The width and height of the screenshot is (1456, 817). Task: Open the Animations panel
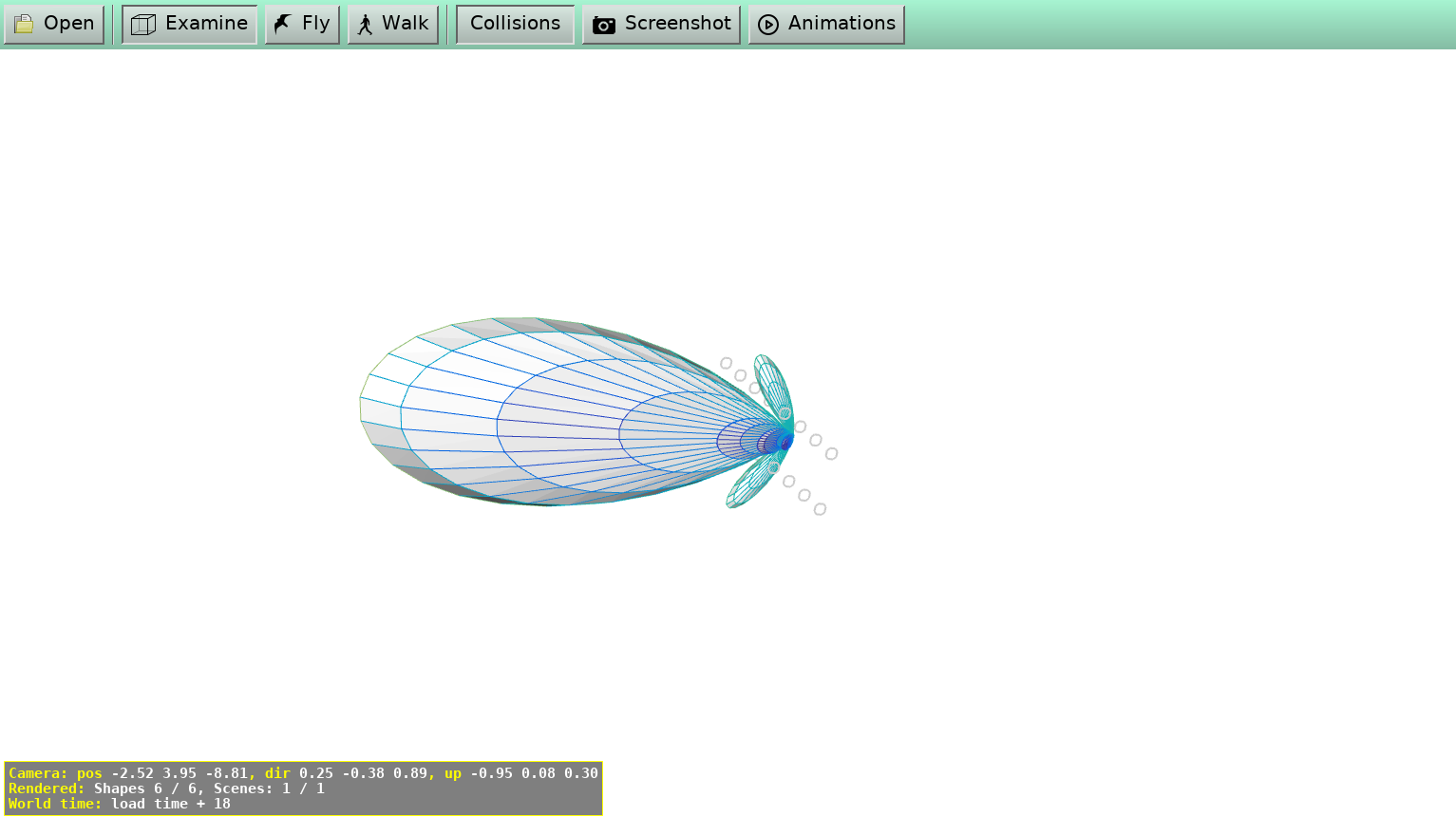click(x=826, y=24)
